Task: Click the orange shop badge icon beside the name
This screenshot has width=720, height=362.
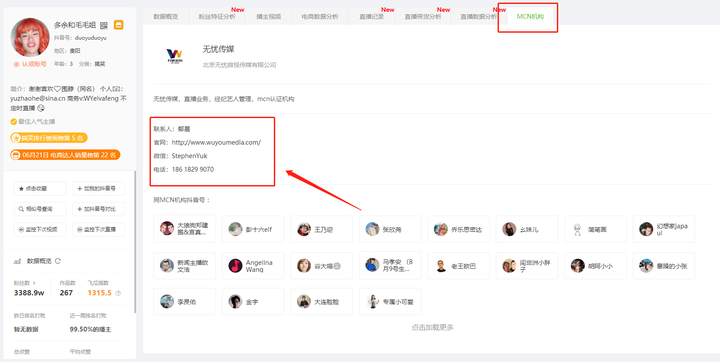Action: point(118,25)
